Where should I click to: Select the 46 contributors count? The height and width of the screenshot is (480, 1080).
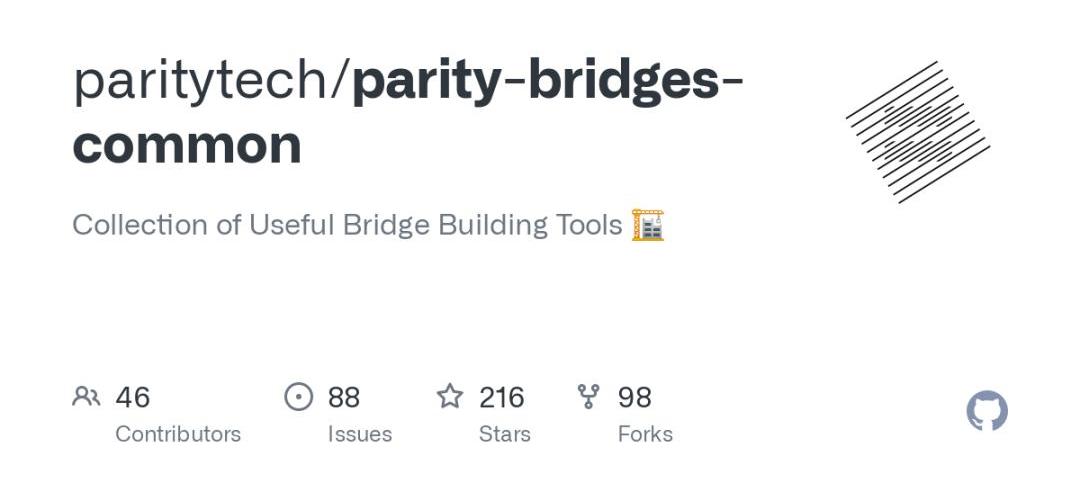[x=133, y=398]
